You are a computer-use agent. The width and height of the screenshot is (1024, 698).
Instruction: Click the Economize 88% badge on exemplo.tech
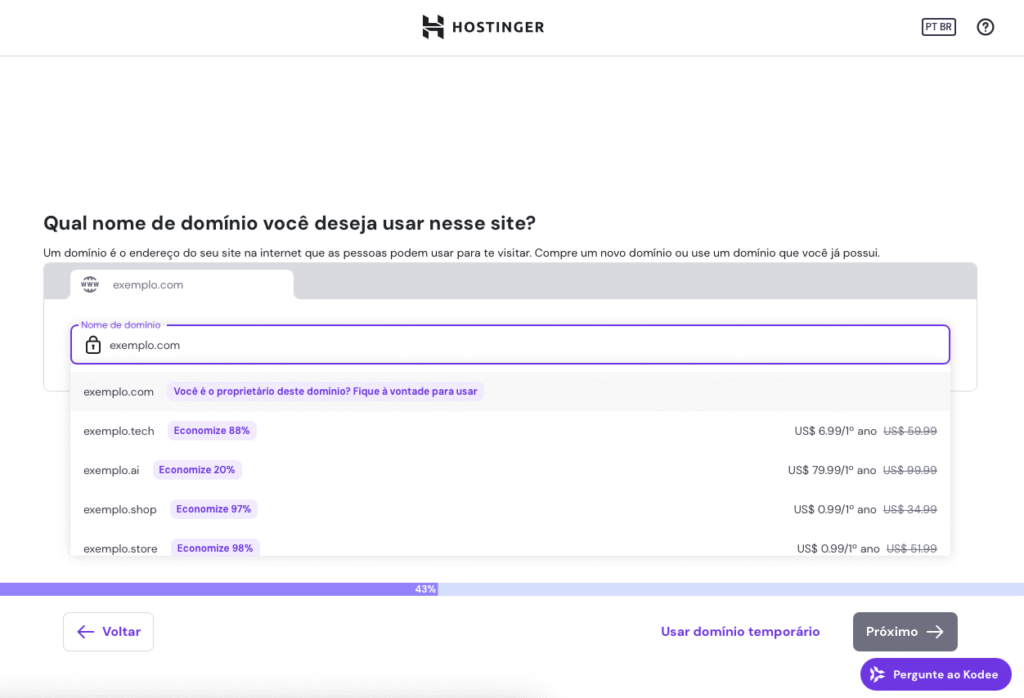[211, 430]
